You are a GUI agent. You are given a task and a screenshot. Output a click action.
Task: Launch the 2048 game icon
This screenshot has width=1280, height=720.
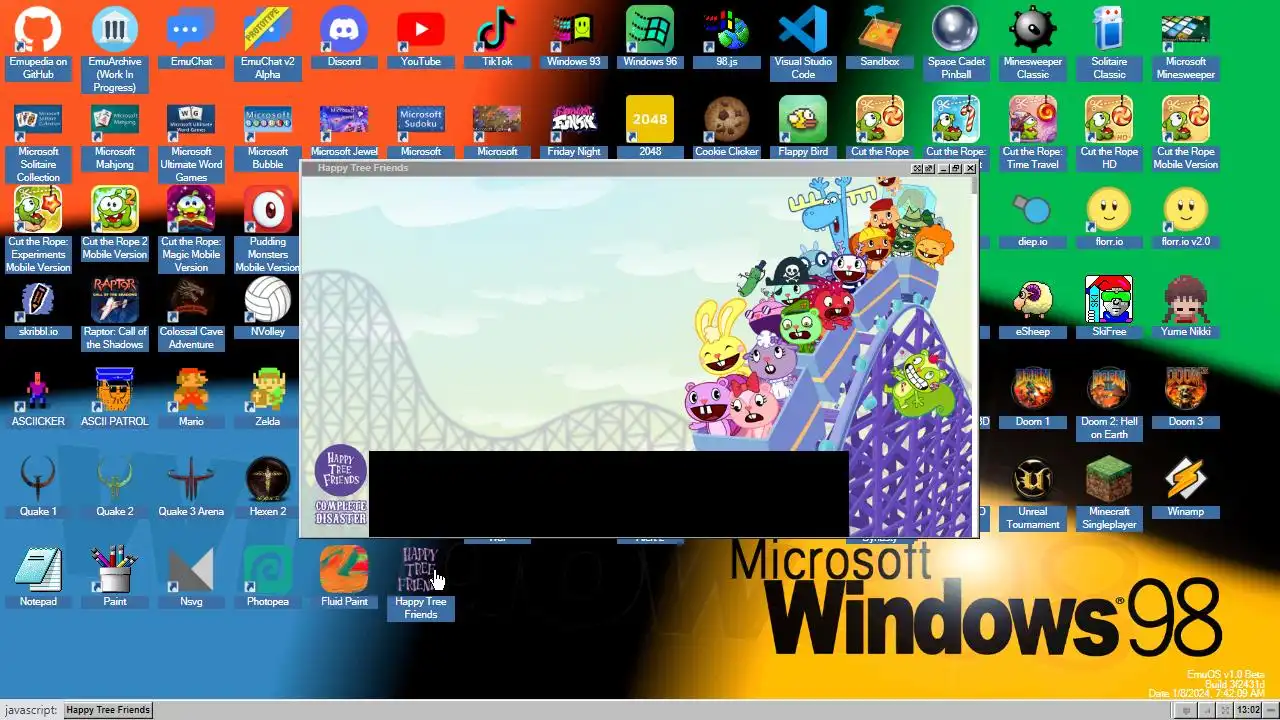pos(650,121)
